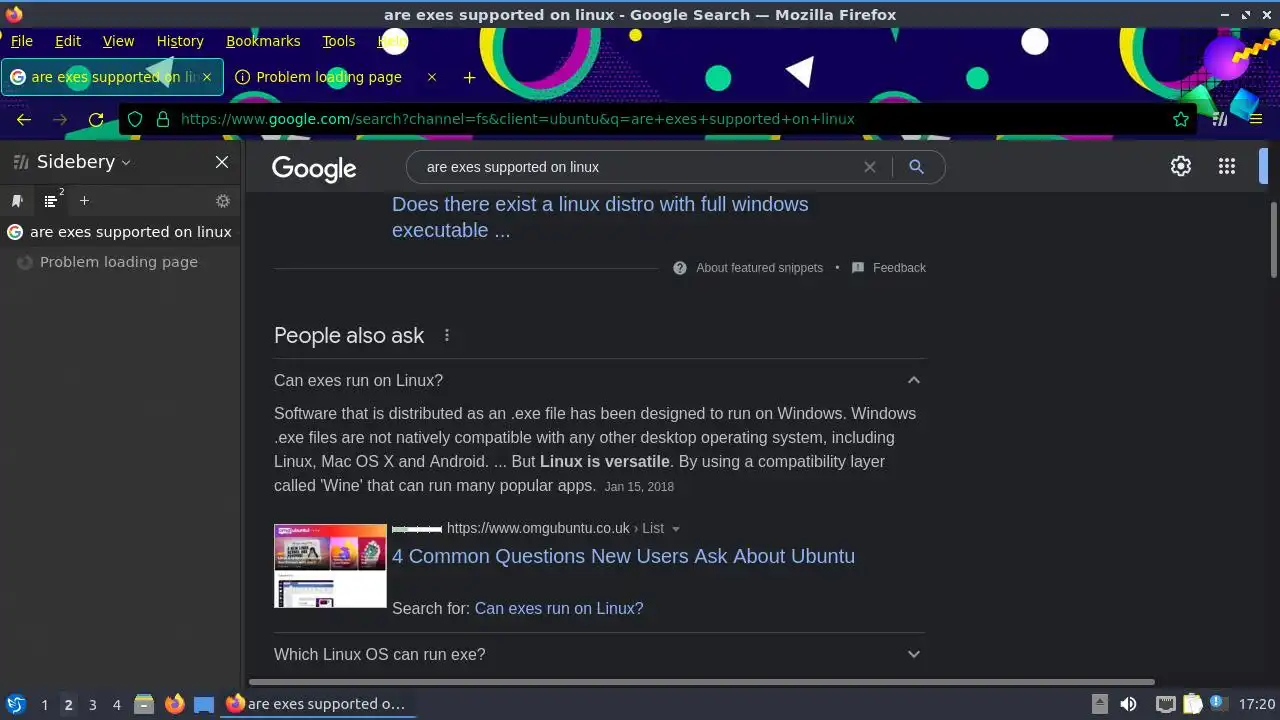This screenshot has width=1280, height=720.
Task: Open the History menu
Action: 180,41
